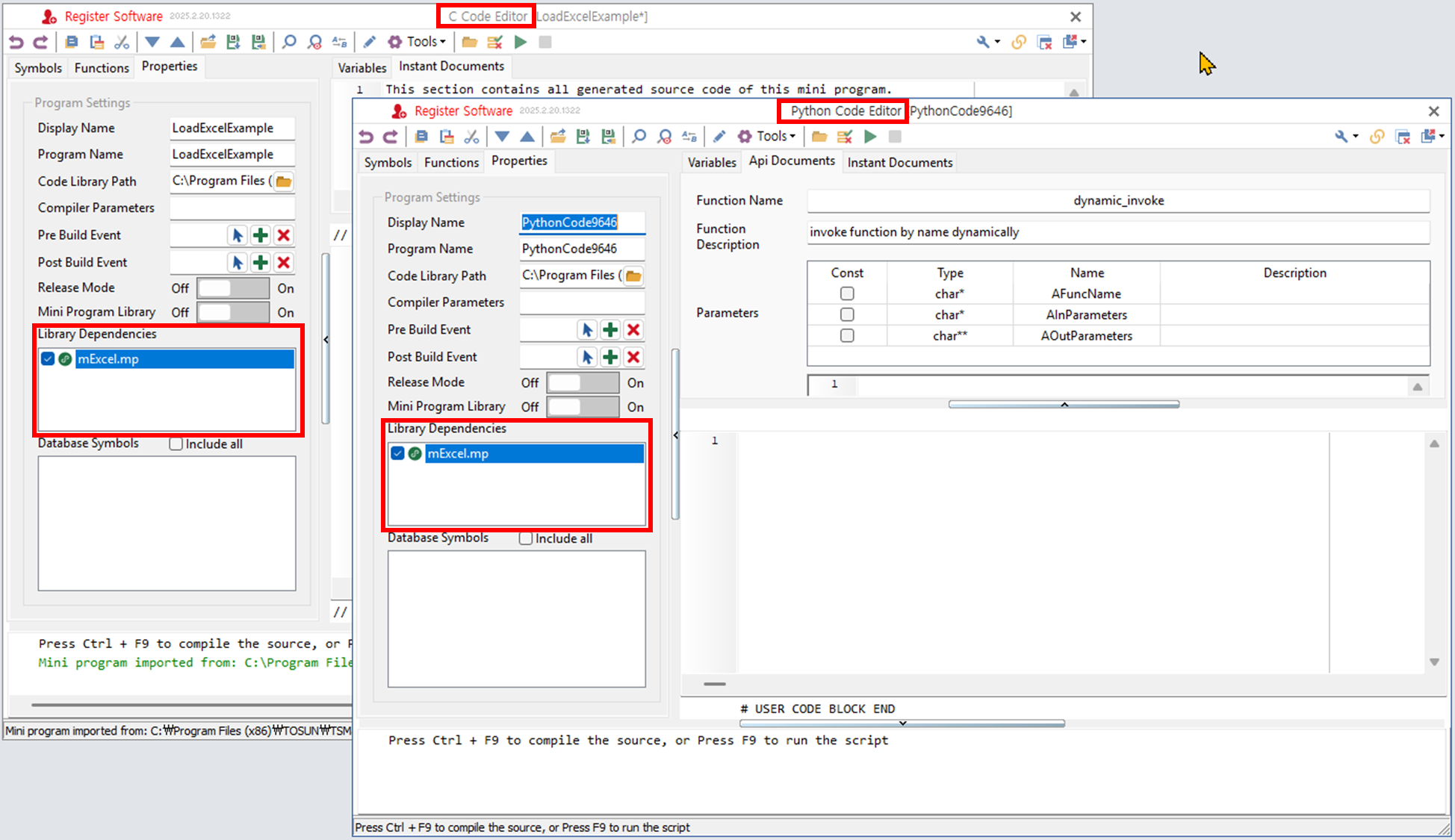The image size is (1455, 840).
Task: Toggle the Mini Program Library slider in the C Code Editor
Action: (233, 312)
